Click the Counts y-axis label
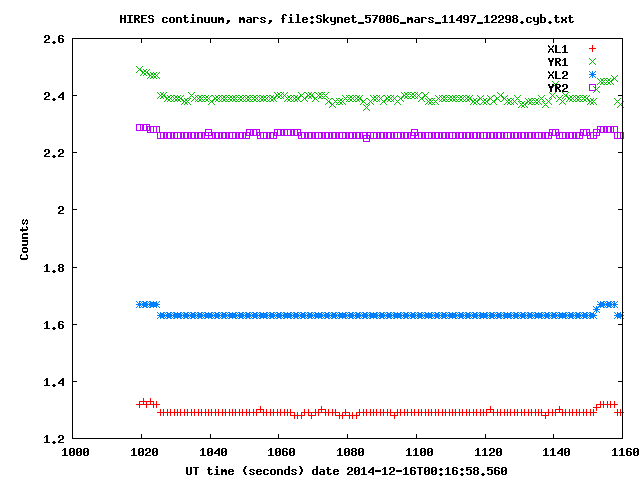The image size is (640, 480). [24, 239]
